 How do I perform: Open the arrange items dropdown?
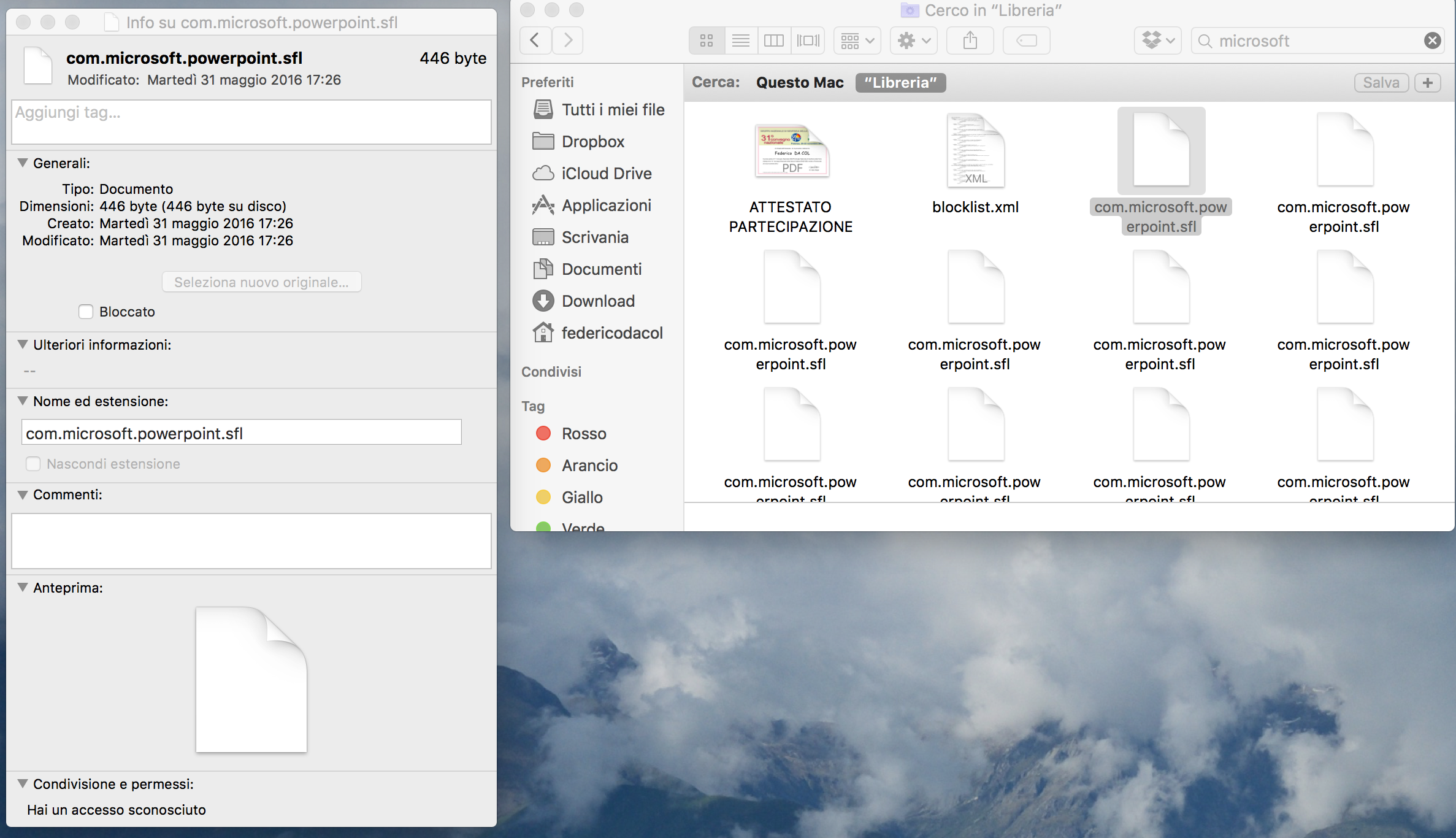coord(857,40)
